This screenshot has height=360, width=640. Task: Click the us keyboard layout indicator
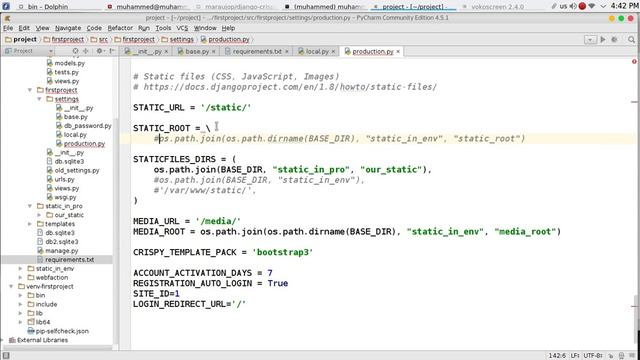(x=563, y=6)
